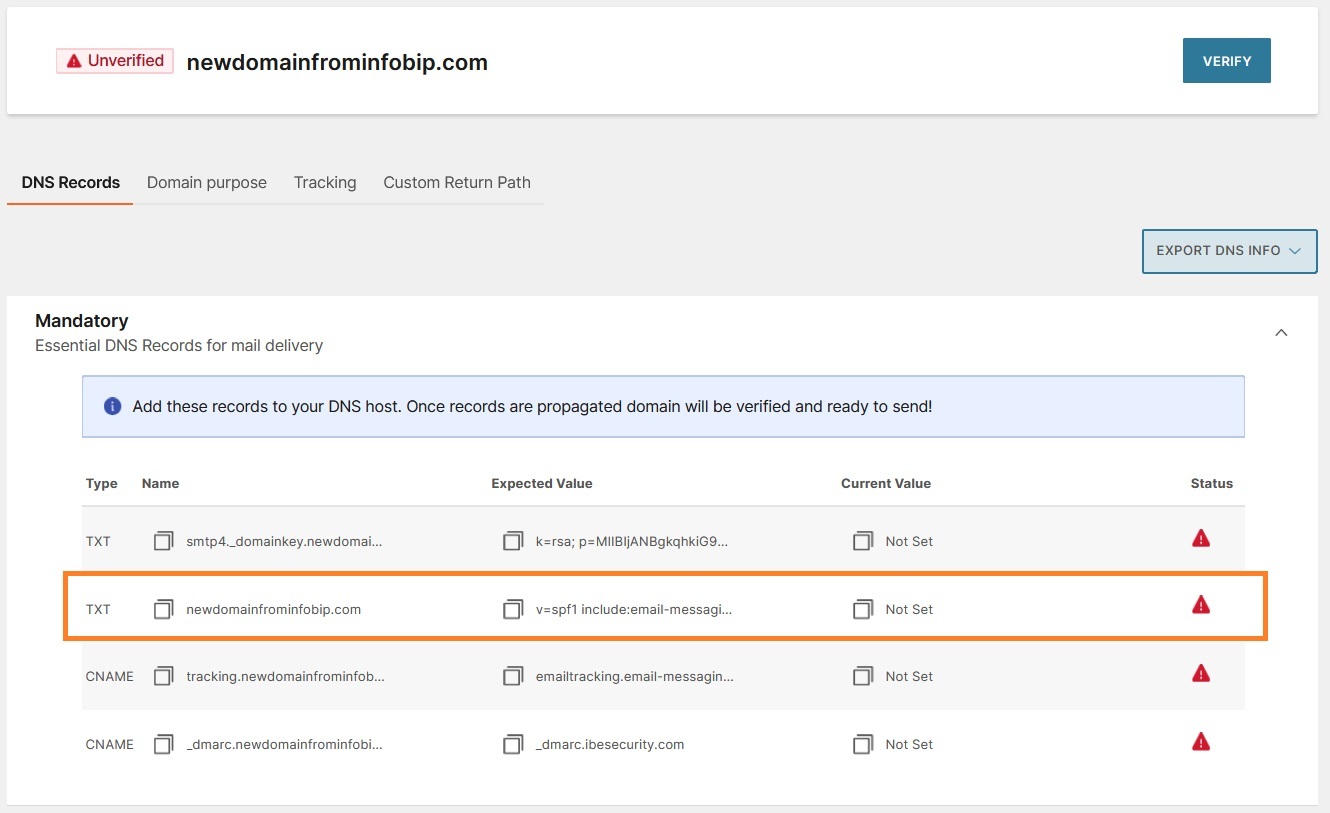Click the tracking.newdomainfrominfob... name text
The width and height of the screenshot is (1330, 813).
coord(285,676)
